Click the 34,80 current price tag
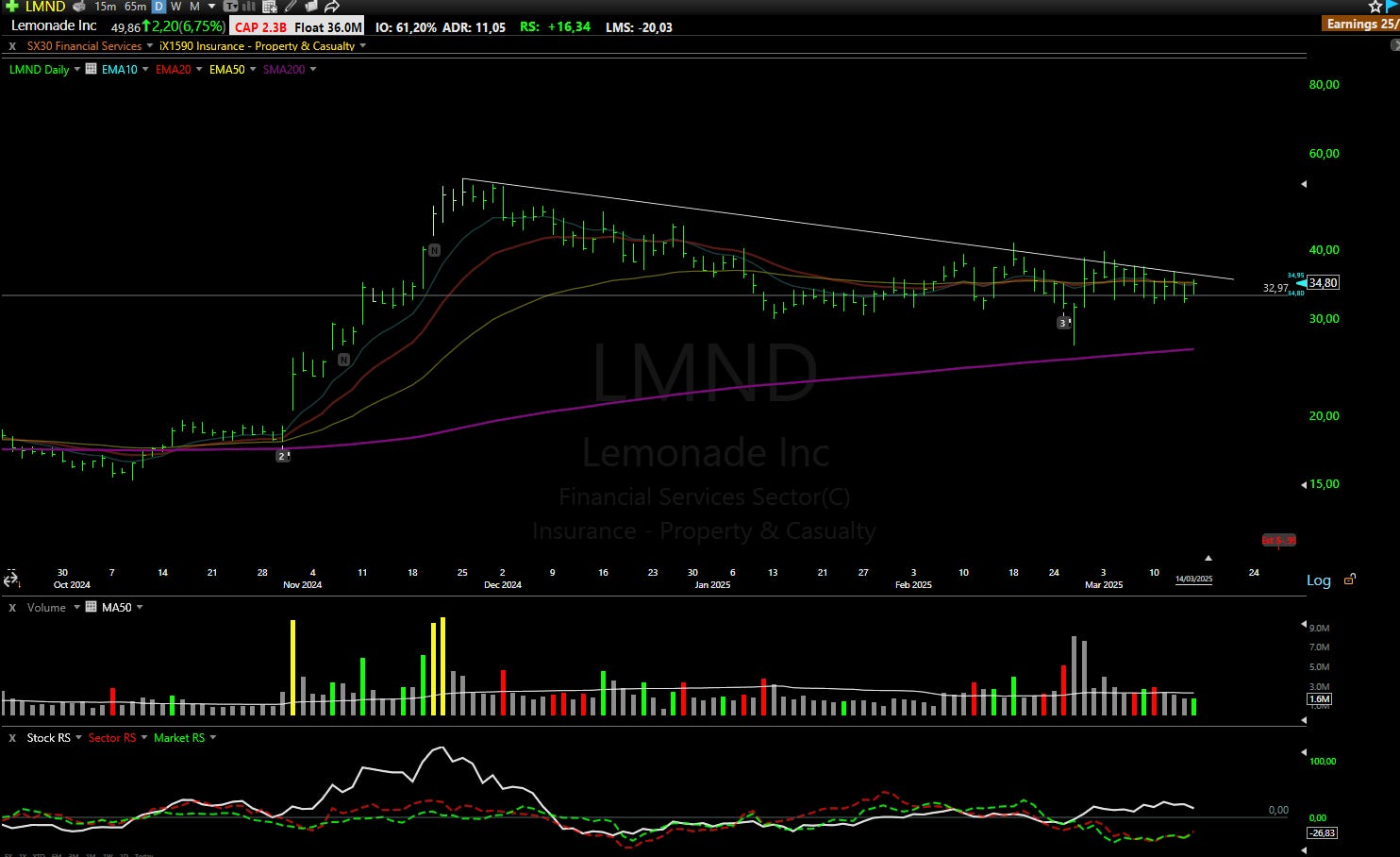The width and height of the screenshot is (1400, 857). point(1323,282)
